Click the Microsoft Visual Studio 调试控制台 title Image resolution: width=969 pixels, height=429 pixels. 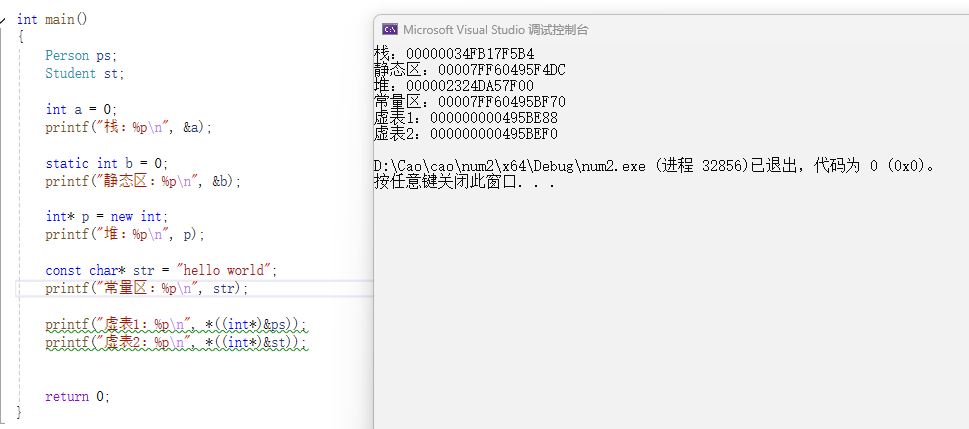[x=496, y=30]
